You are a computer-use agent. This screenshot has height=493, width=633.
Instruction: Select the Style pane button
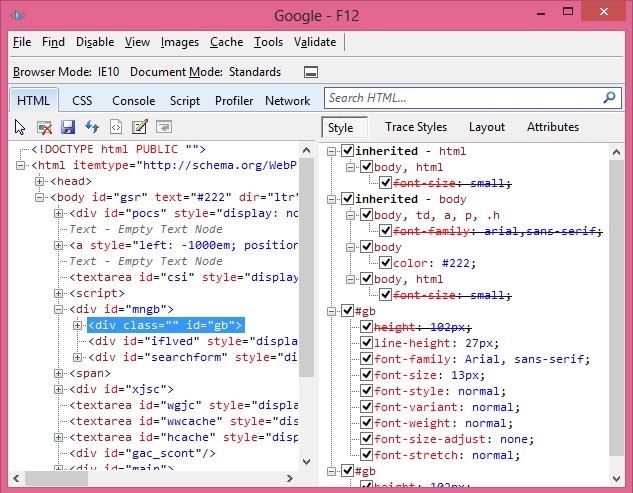point(344,128)
